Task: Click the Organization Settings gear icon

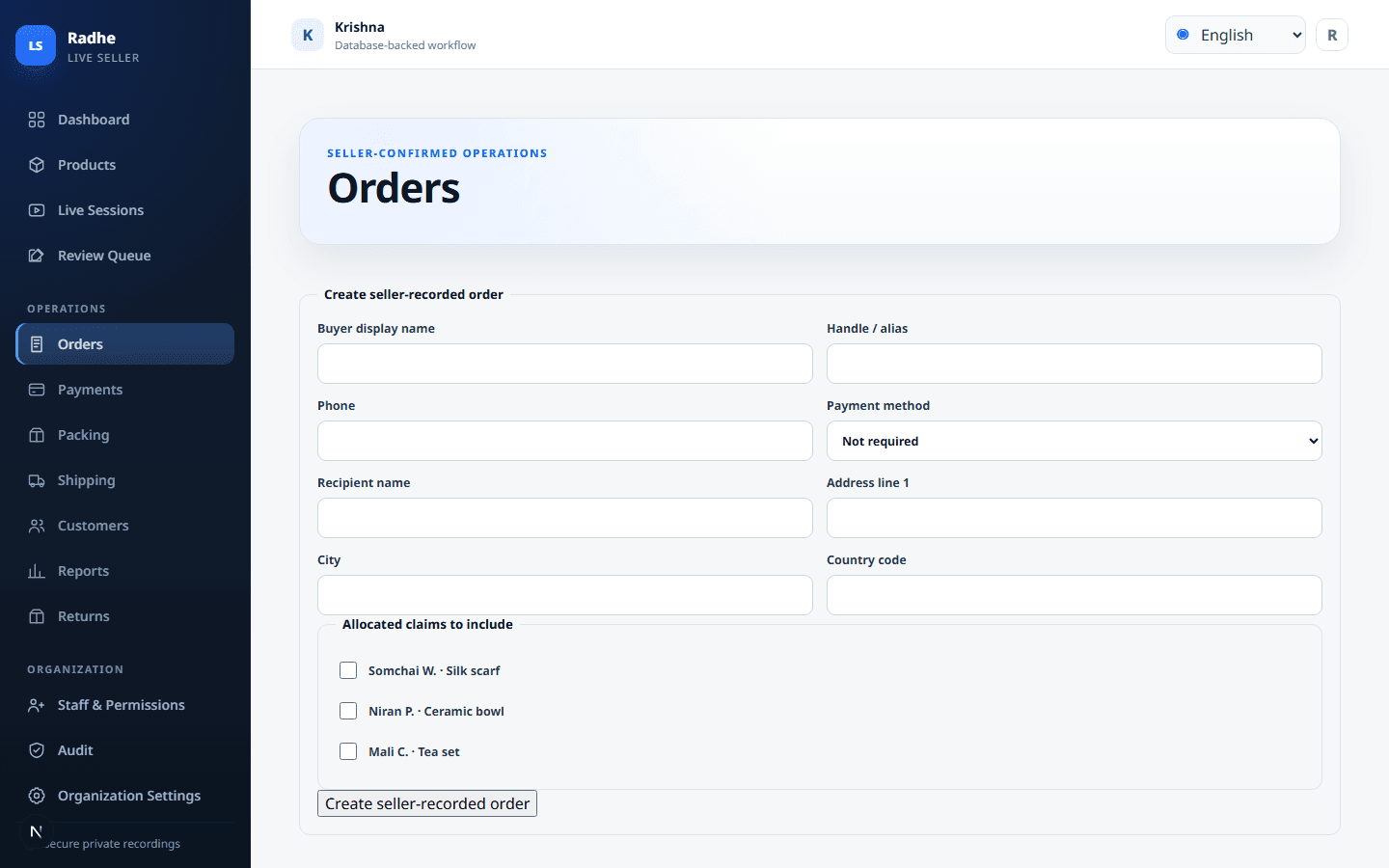Action: click(37, 796)
